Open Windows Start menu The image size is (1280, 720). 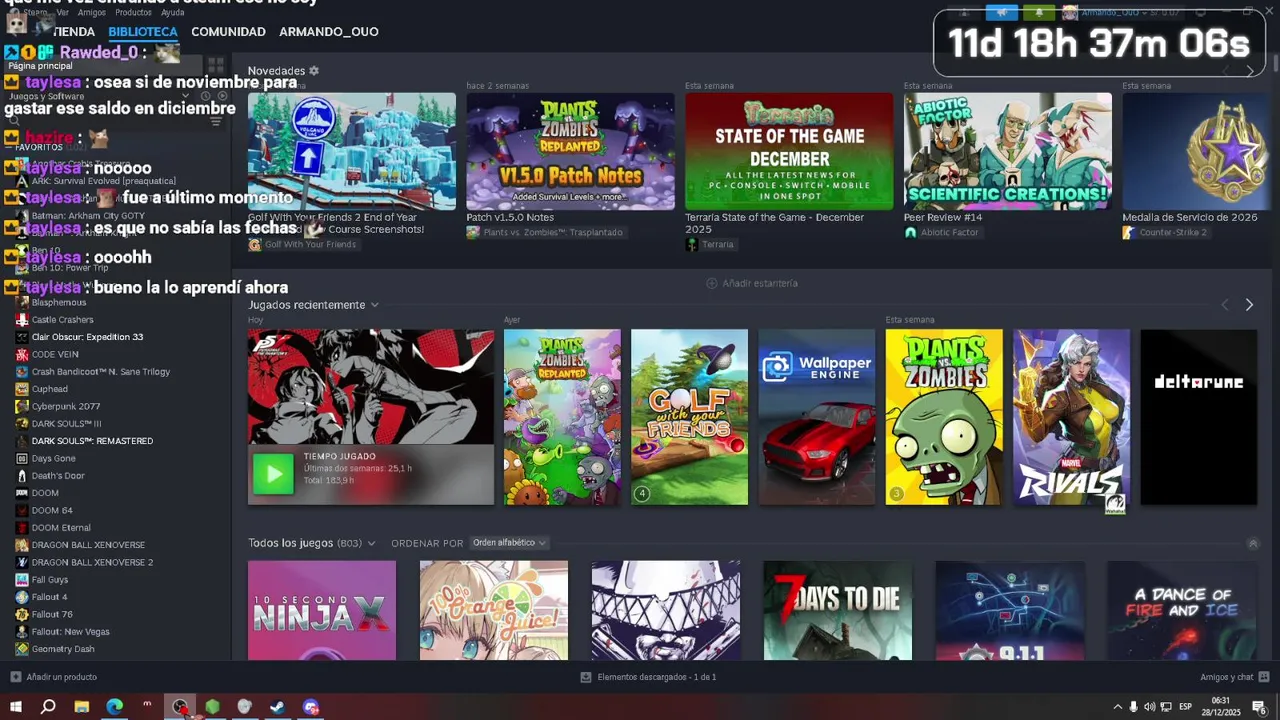(16, 707)
